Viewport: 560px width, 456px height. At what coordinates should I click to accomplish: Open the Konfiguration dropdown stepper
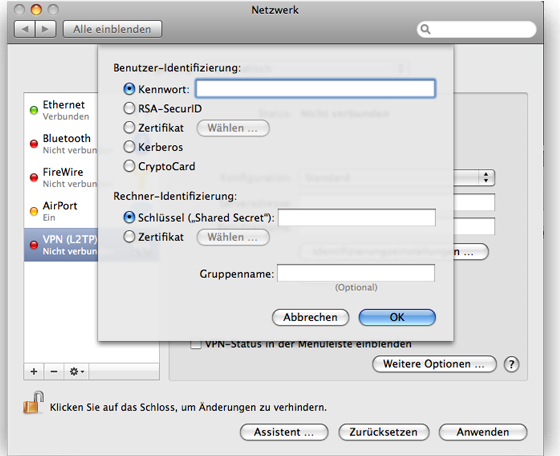[x=486, y=177]
